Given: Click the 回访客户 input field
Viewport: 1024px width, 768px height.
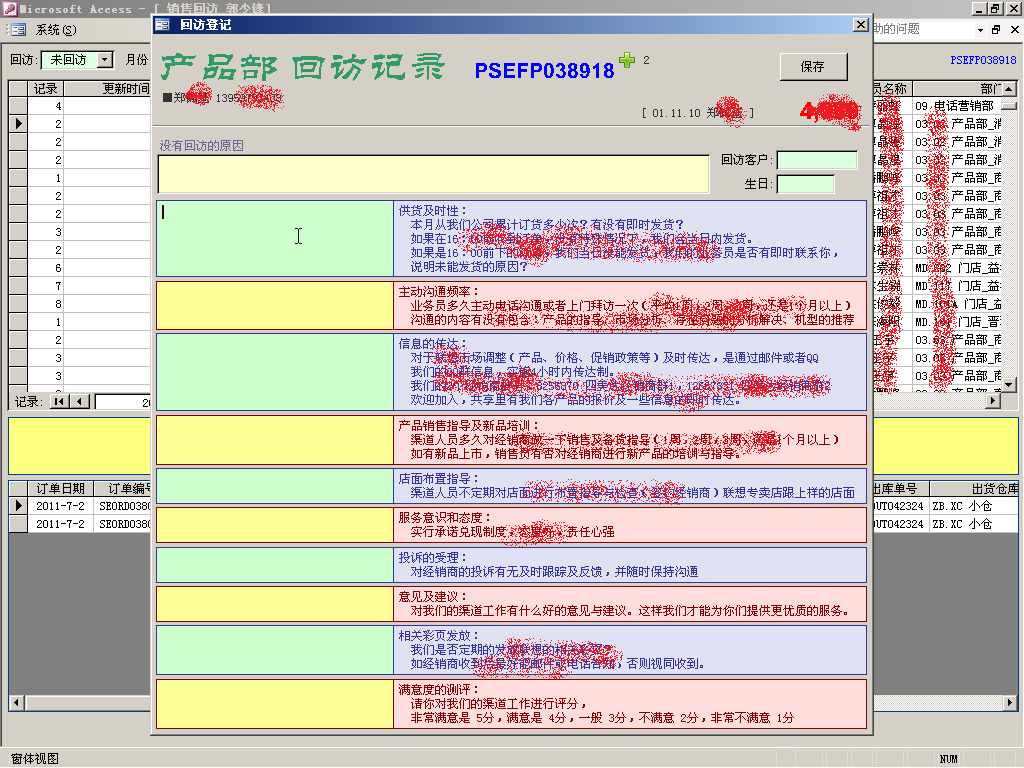Looking at the screenshot, I should [817, 160].
